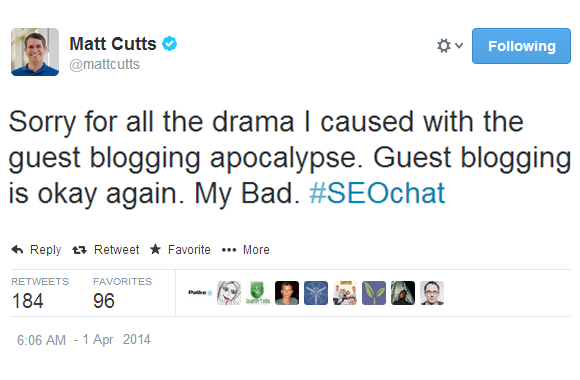580x380 pixels.
Task: Open the More ellipsis icon
Action: pyautogui.click(x=229, y=250)
